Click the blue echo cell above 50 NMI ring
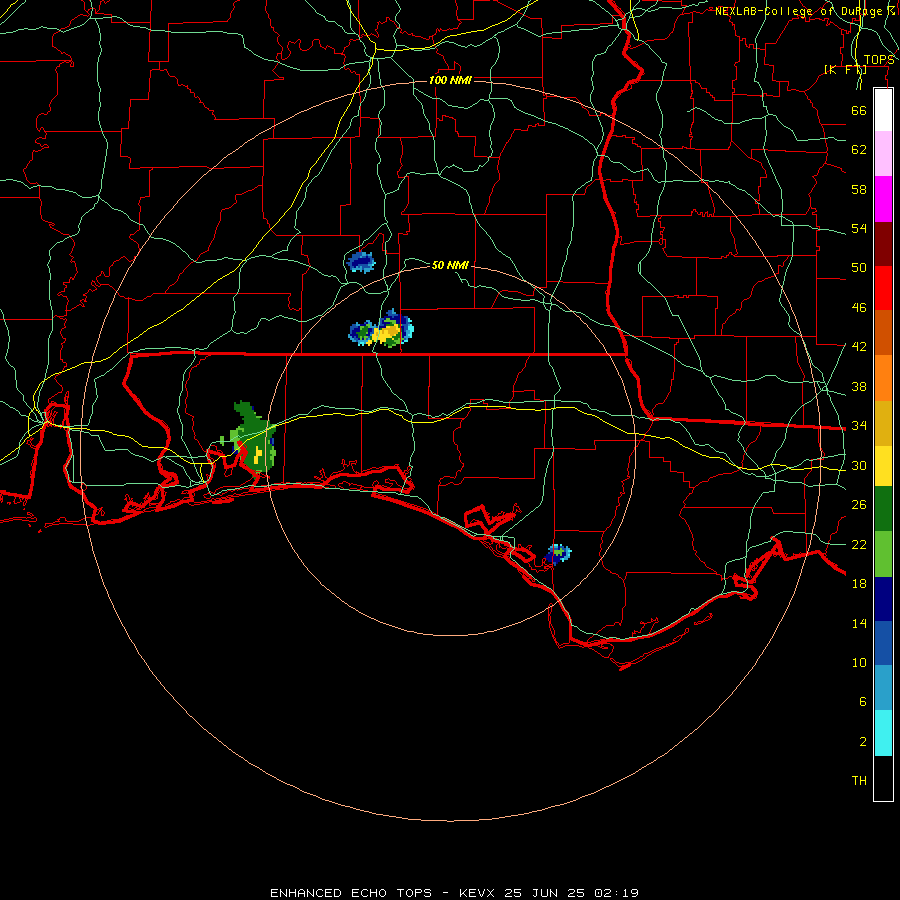This screenshot has width=900, height=900. 361,262
